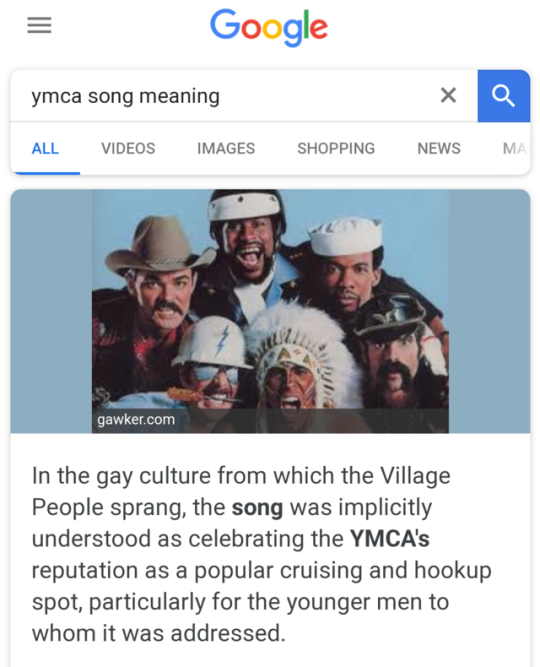Screen dimensions: 540x667
Task: Click the gawker.com image source label
Action: 136,420
